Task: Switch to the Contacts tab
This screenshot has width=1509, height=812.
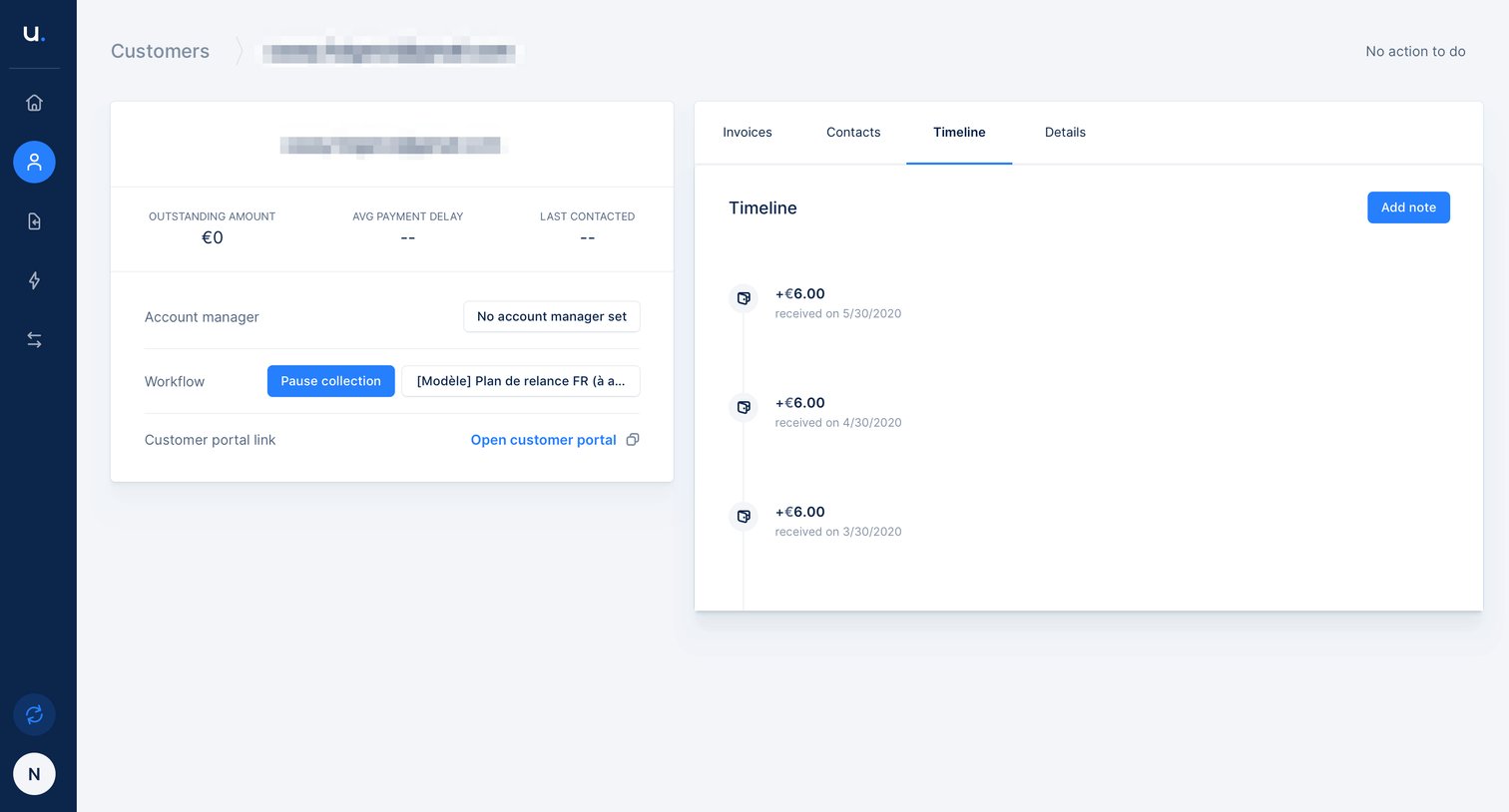Action: pos(853,132)
